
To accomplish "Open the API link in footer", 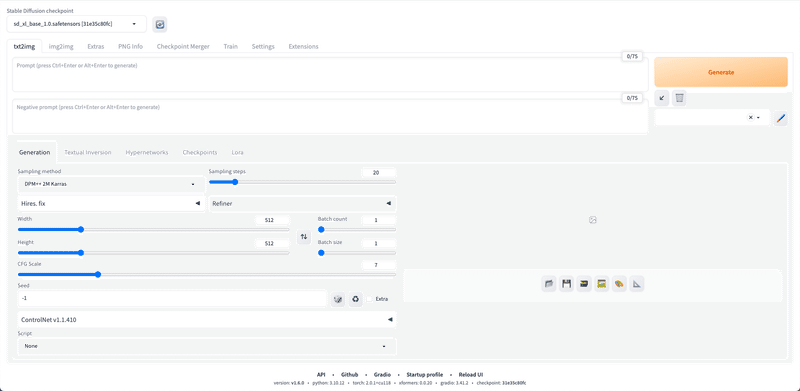I will click(x=321, y=375).
